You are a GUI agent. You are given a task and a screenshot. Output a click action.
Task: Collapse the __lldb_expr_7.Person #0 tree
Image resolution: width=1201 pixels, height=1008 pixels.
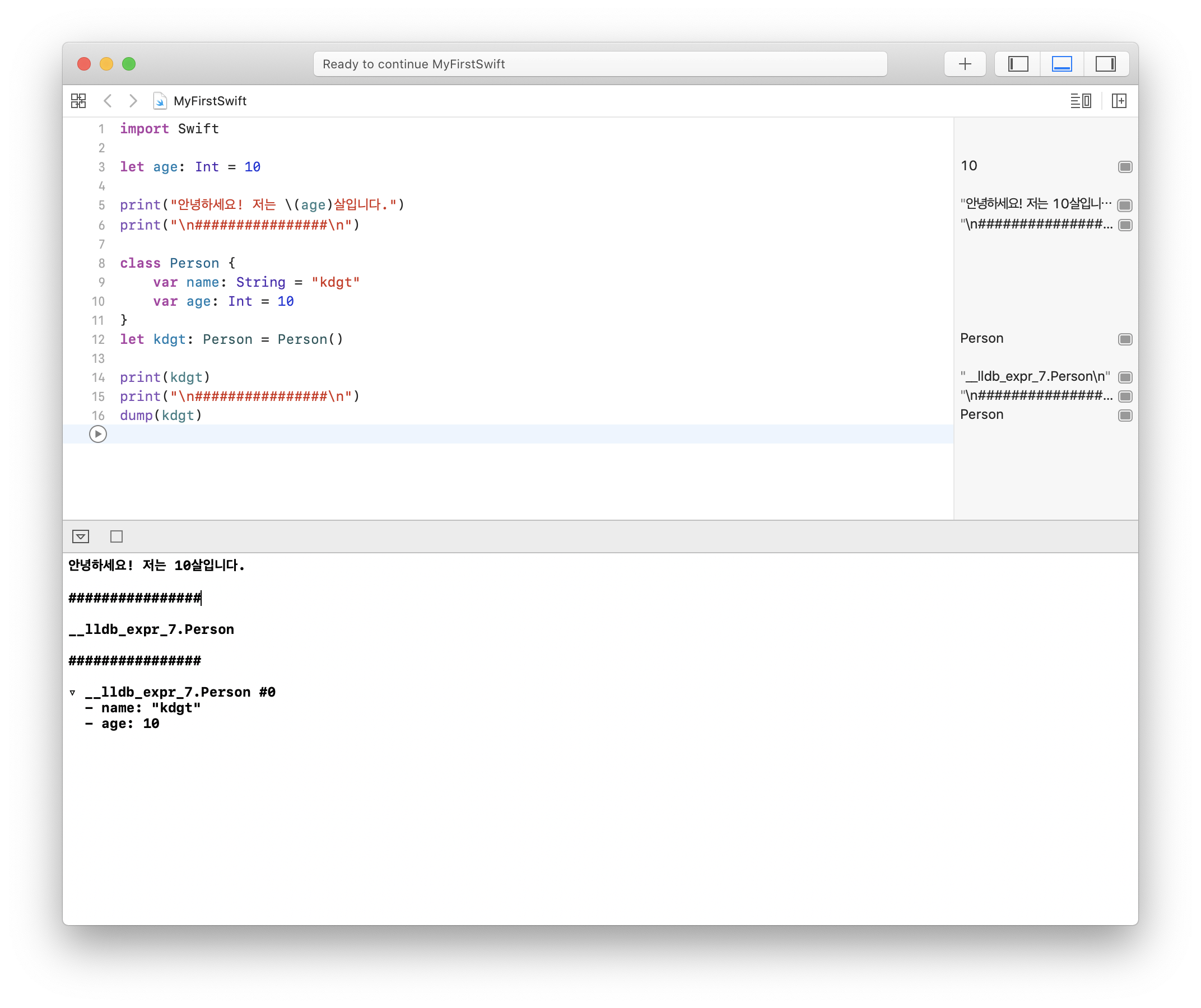73,693
